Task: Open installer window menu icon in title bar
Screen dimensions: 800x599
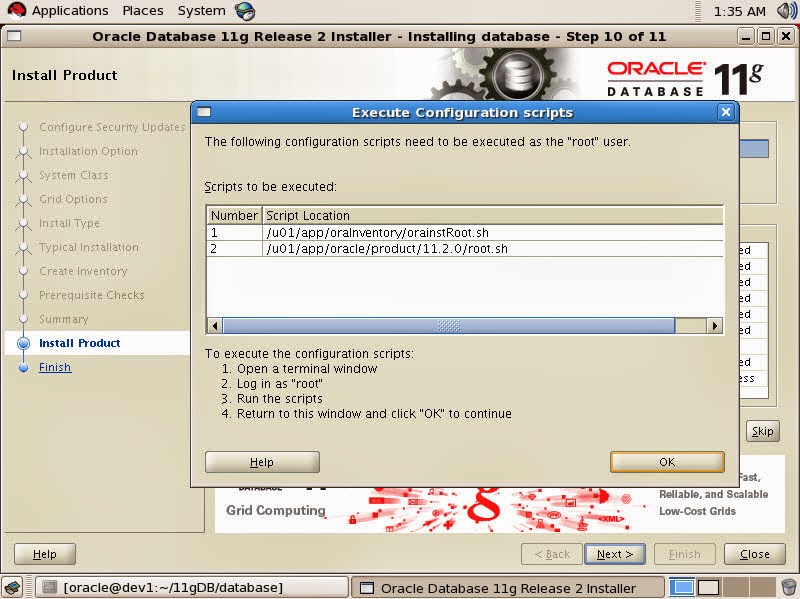Action: [14, 36]
